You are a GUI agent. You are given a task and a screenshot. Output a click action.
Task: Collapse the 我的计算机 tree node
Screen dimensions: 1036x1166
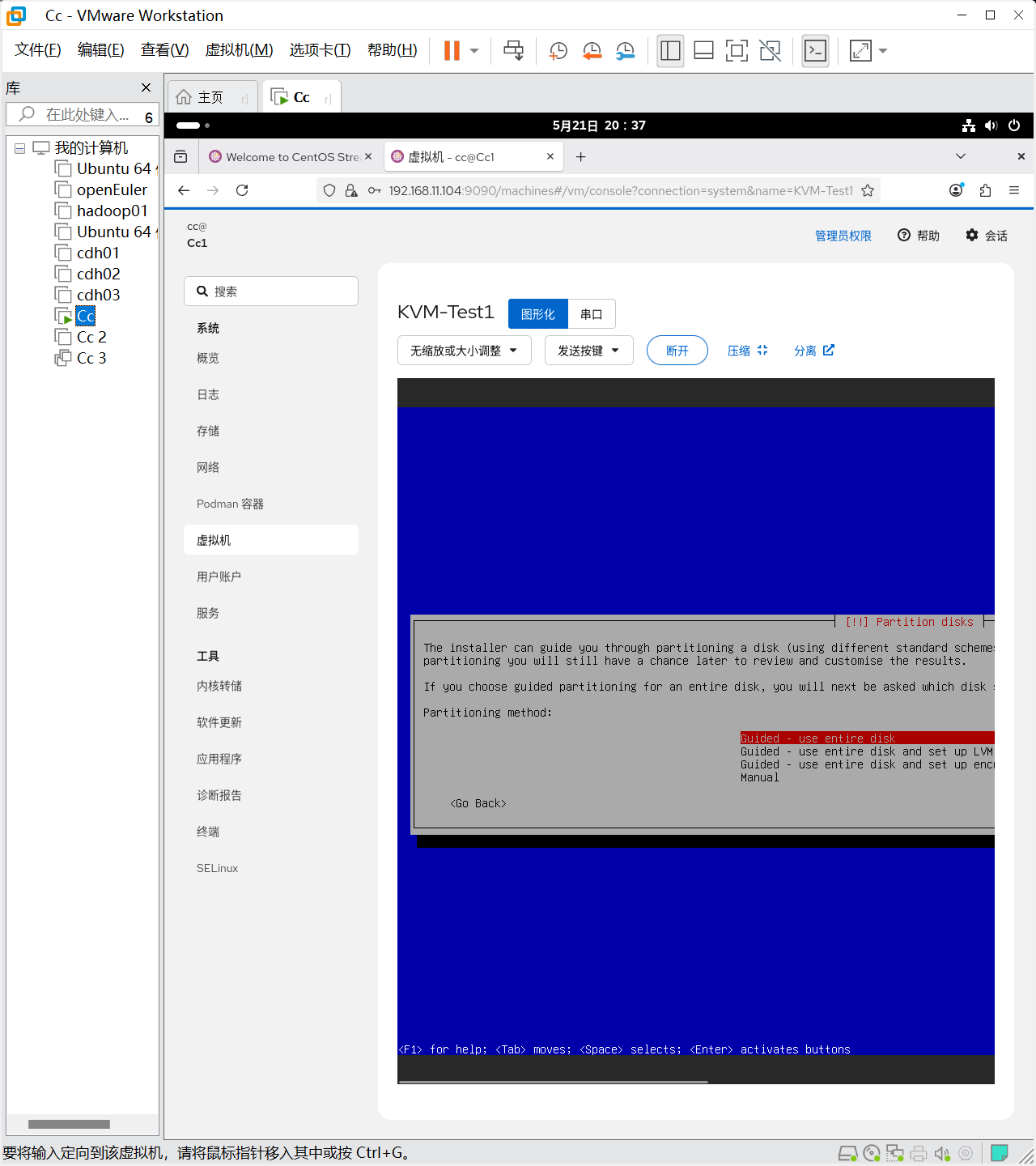coord(19,148)
